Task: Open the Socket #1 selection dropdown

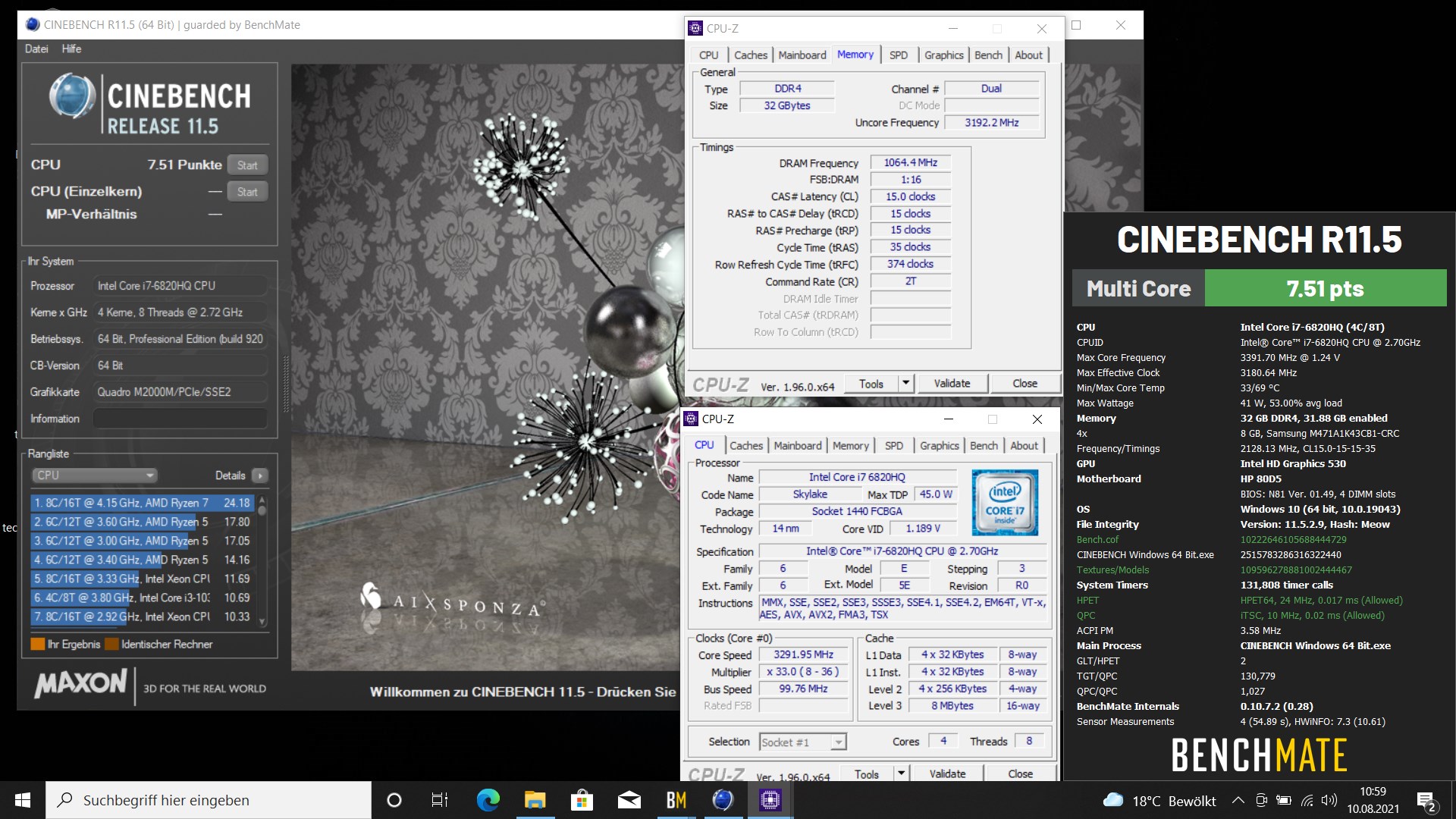Action: tap(803, 742)
